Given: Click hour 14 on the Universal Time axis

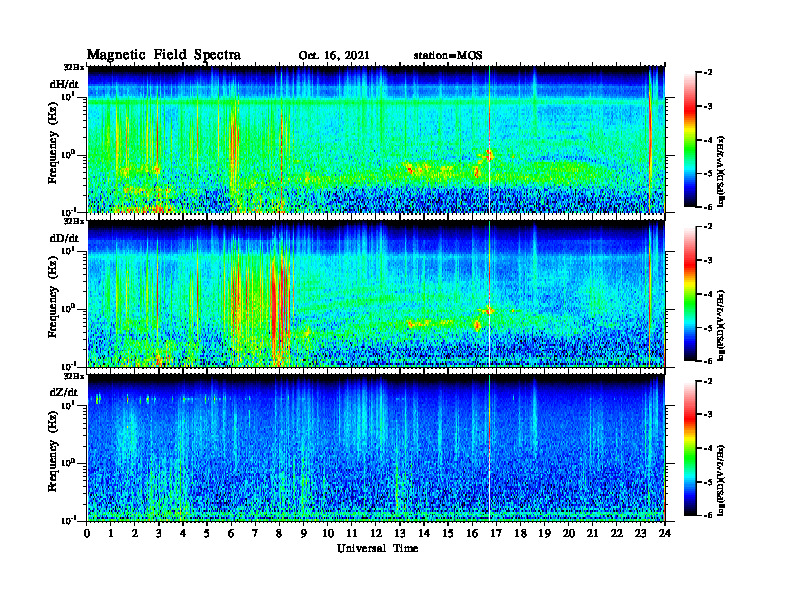Looking at the screenshot, I should 424,533.
